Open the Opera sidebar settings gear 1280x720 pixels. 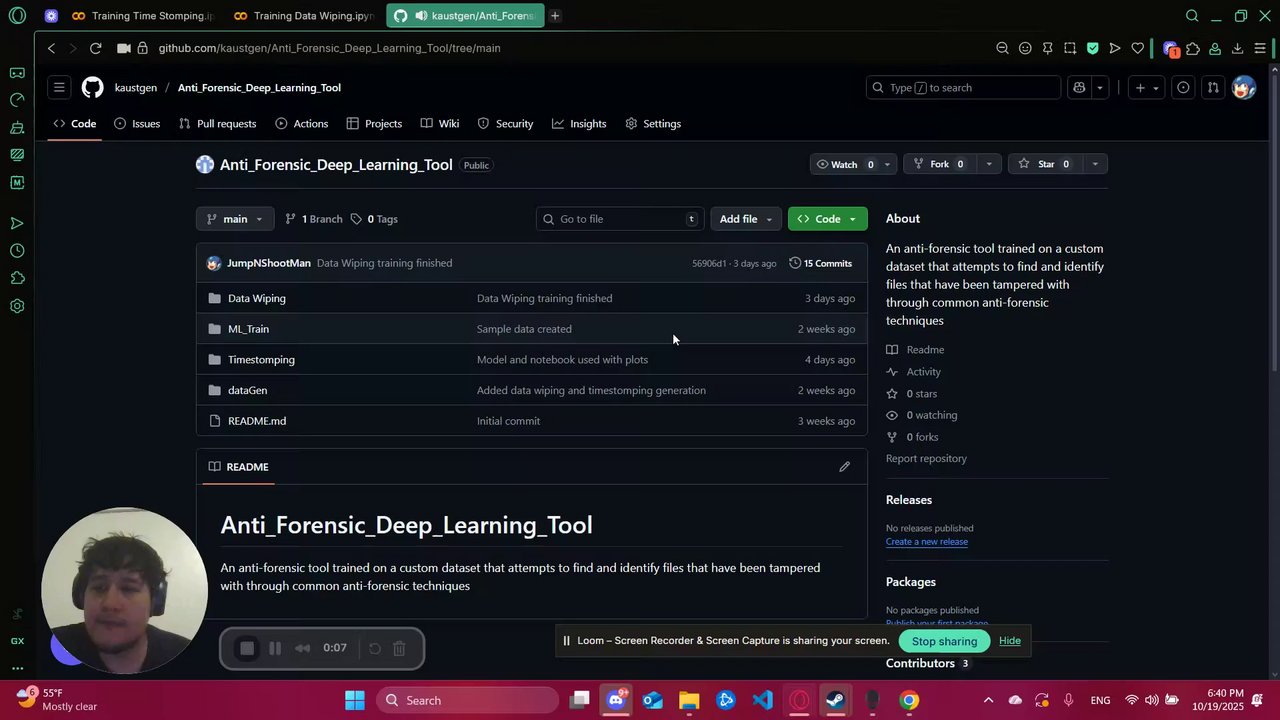point(17,306)
